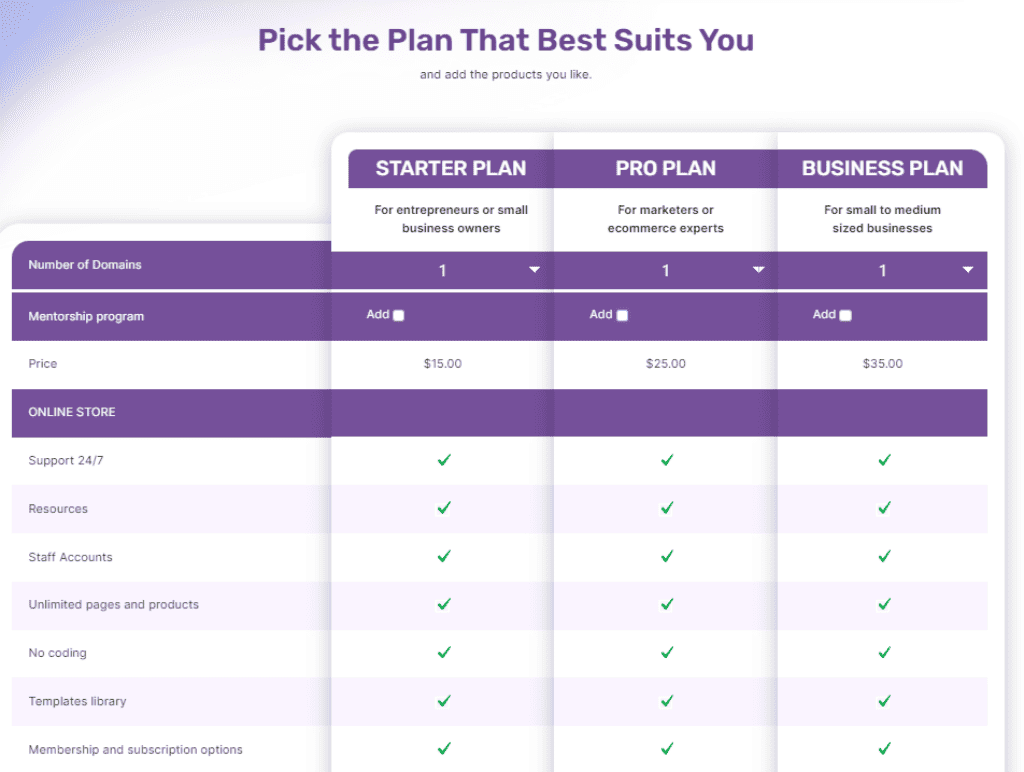The width and height of the screenshot is (1024, 772).
Task: Check Mentorship Add box for Business Plan
Action: point(846,315)
